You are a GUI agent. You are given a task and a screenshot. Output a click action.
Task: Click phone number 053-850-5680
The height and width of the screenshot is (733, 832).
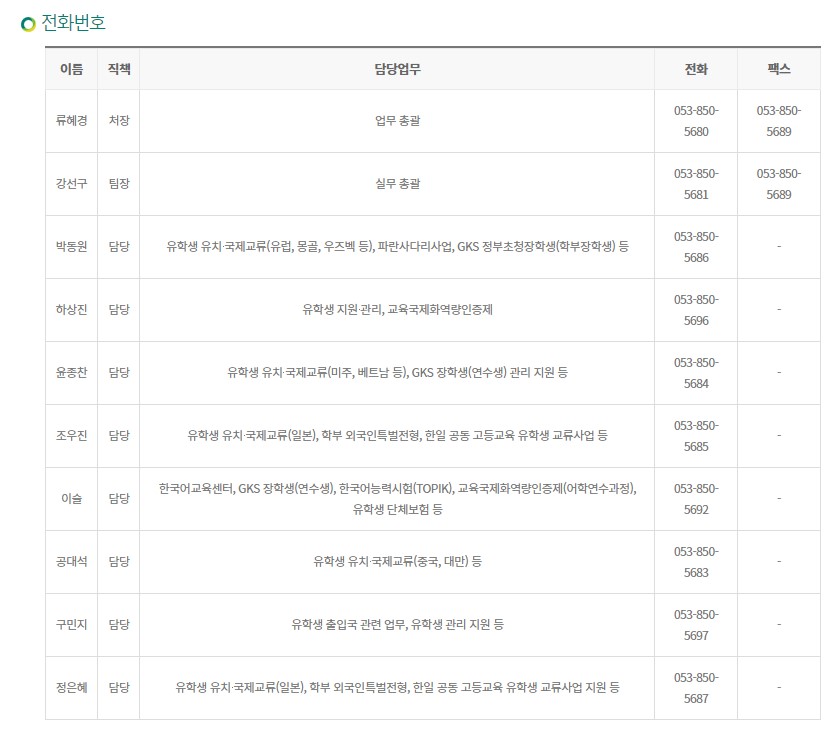pyautogui.click(x=696, y=121)
